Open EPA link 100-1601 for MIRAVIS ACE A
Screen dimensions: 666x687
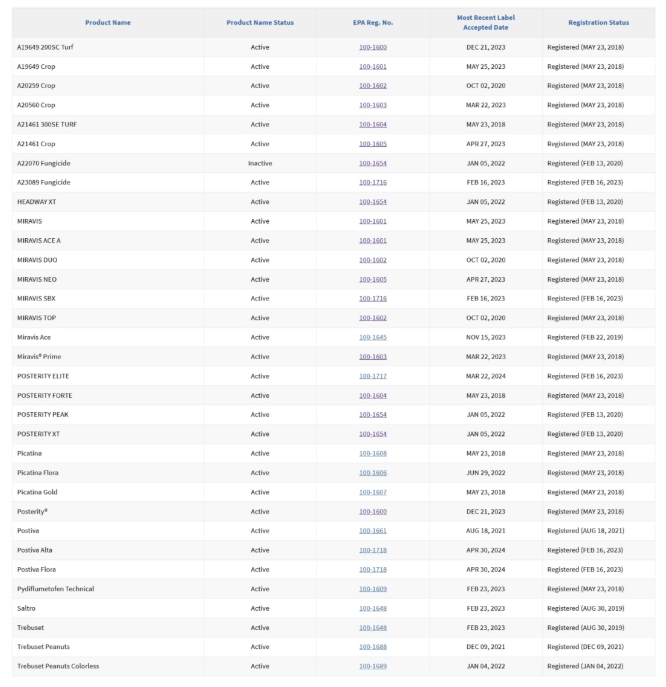(373, 241)
